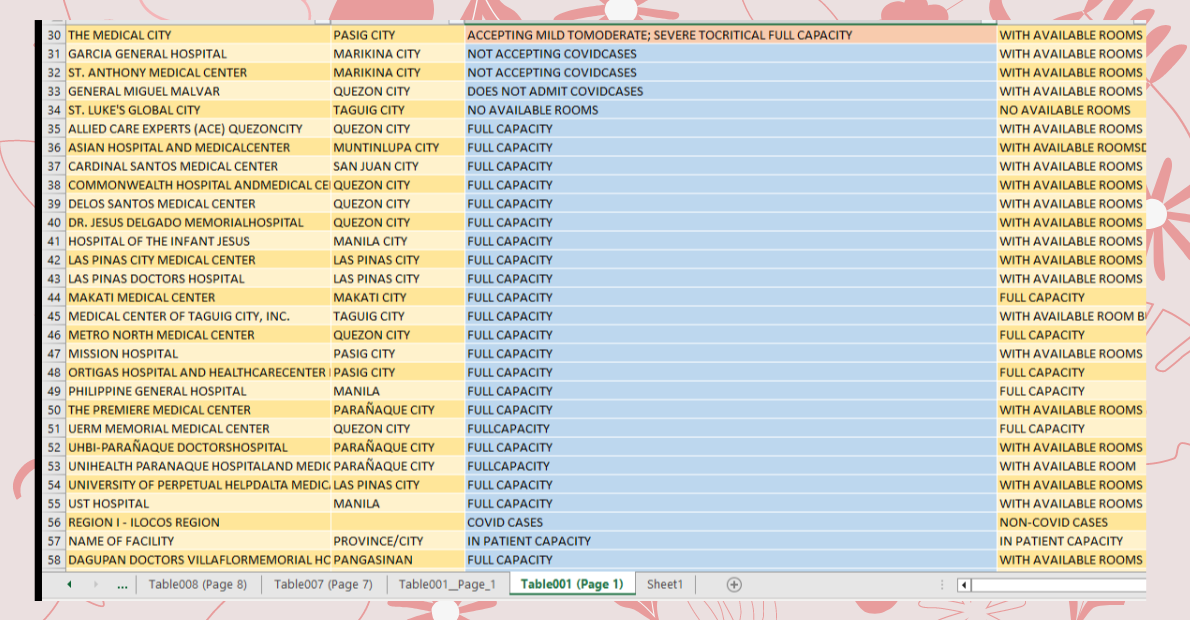This screenshot has width=1190, height=620.
Task: Select PROVINCE/CITY header cell
Action: (x=398, y=541)
